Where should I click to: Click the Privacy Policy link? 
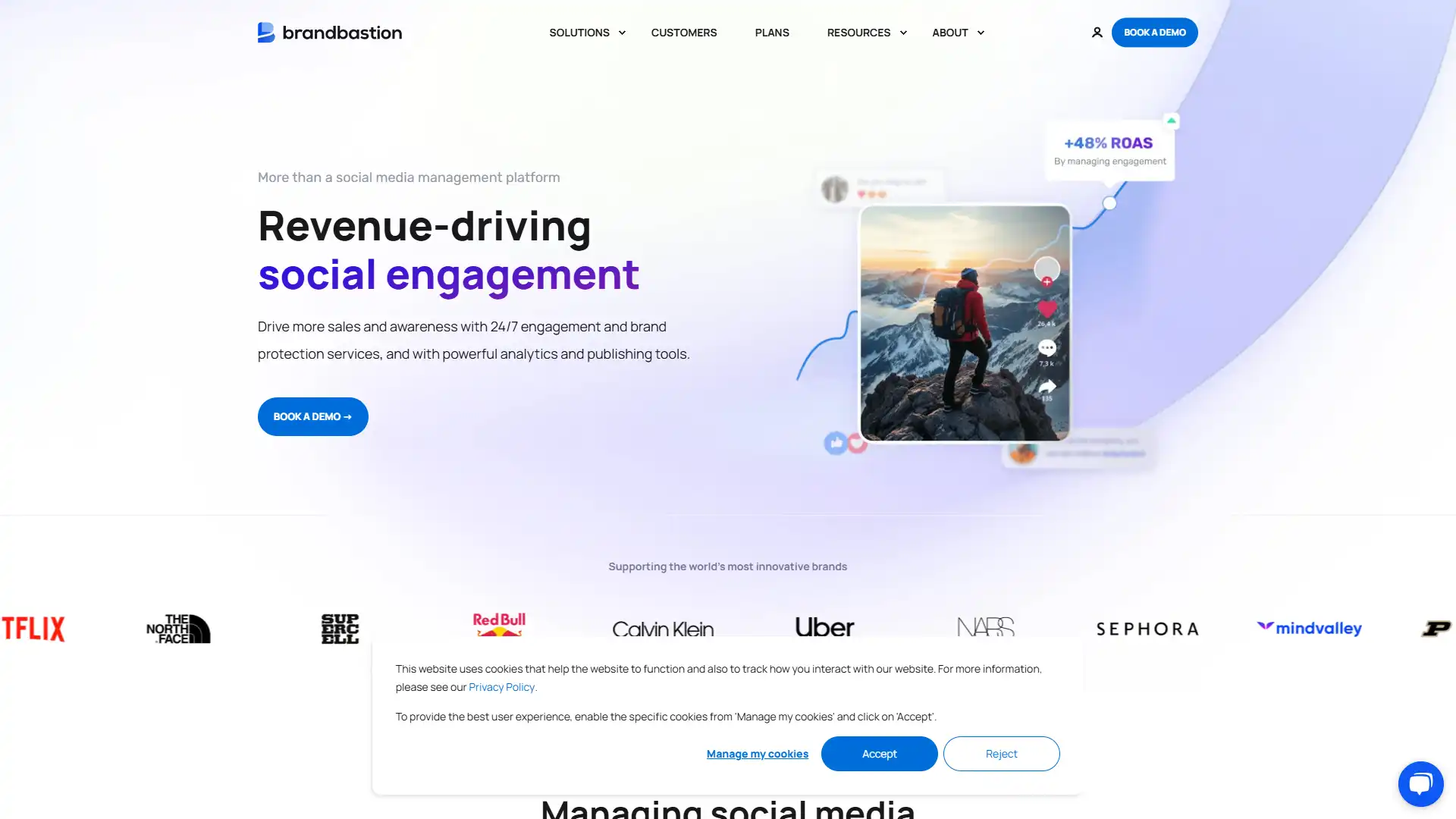[502, 687]
